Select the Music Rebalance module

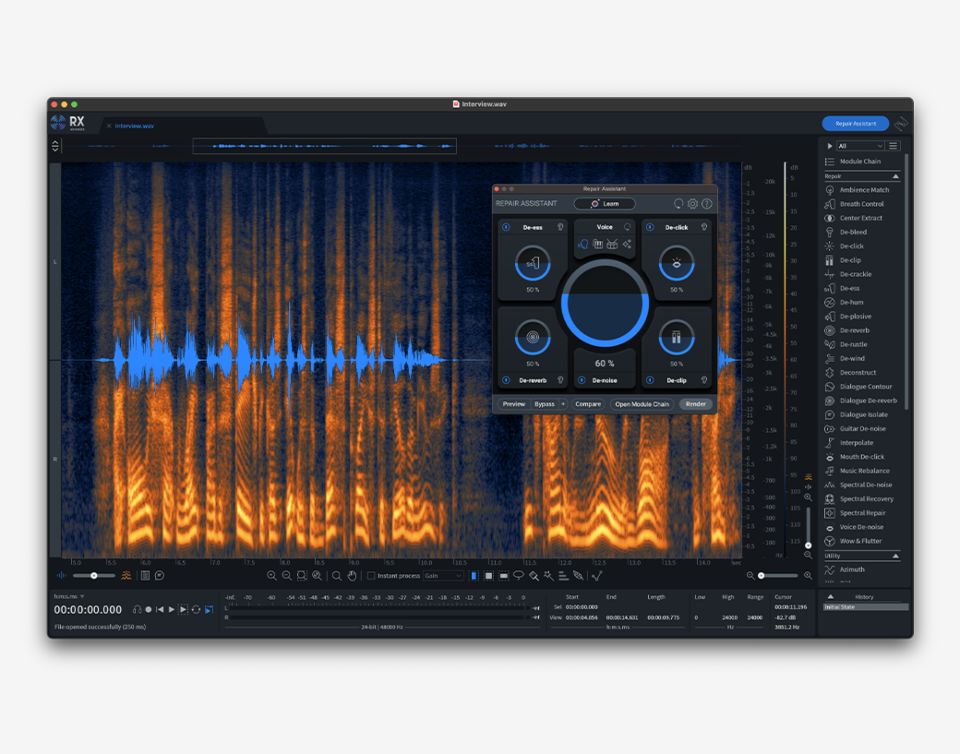click(862, 471)
